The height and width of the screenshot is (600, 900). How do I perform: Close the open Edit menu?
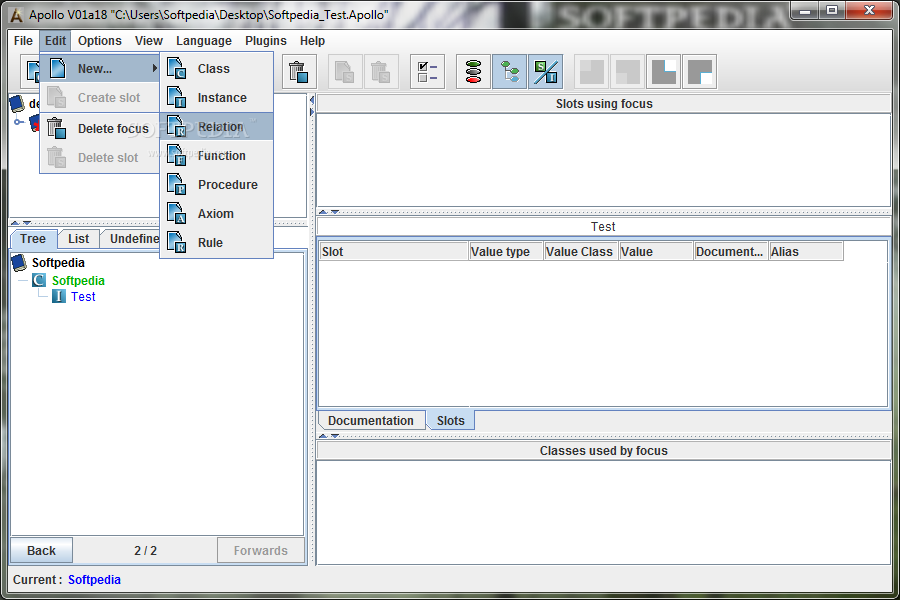pyautogui.click(x=55, y=41)
